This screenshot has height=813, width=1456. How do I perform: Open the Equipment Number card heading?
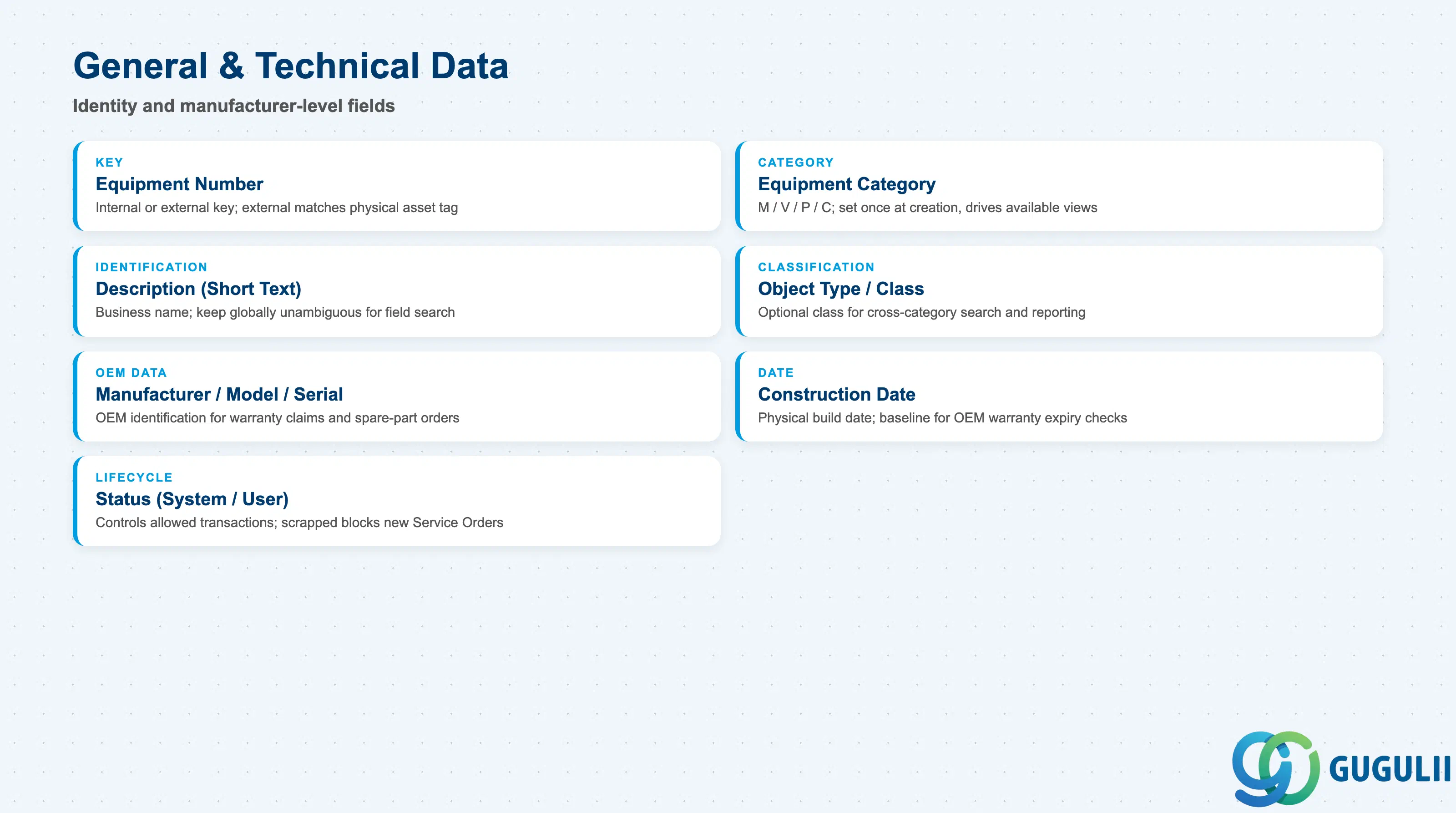tap(179, 184)
